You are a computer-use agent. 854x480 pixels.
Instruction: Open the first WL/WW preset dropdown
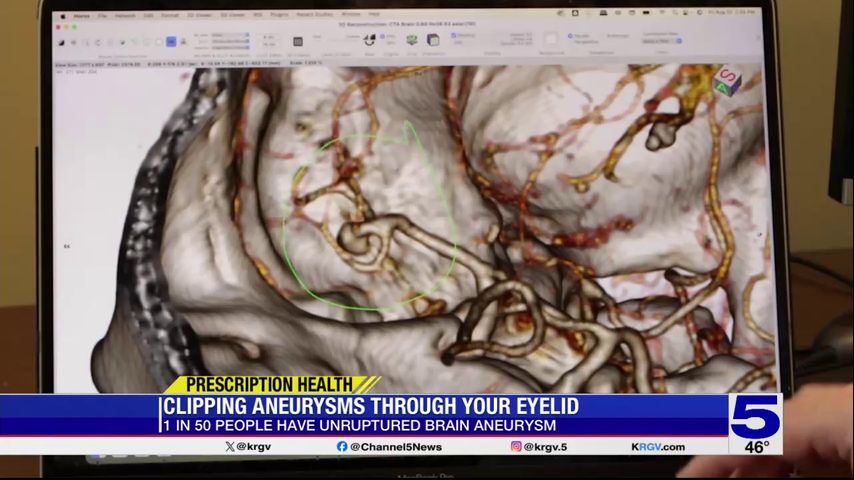[229, 35]
